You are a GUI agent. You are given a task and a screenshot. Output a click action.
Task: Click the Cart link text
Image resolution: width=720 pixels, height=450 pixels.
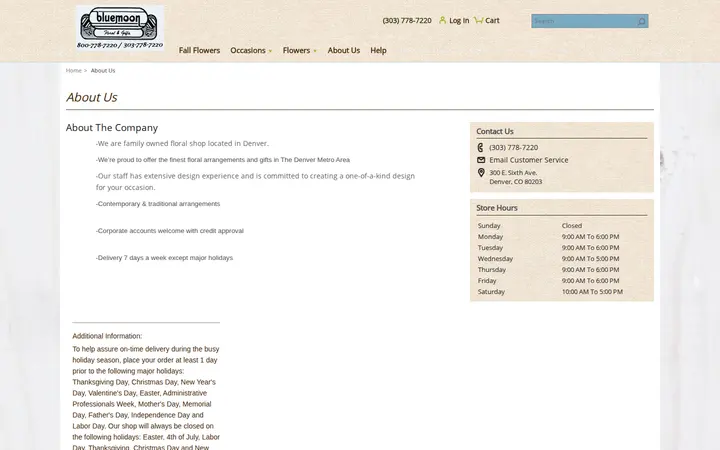492,20
